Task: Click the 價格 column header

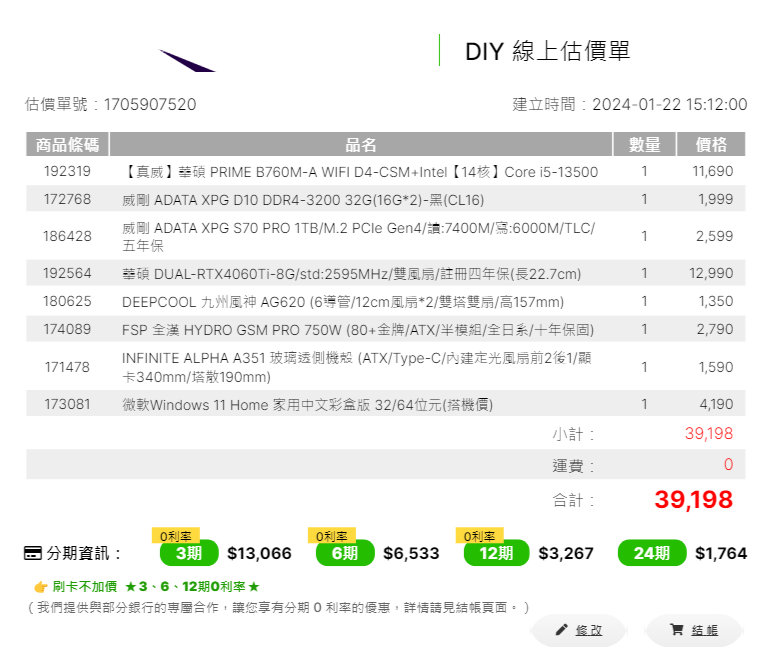Action: (711, 144)
